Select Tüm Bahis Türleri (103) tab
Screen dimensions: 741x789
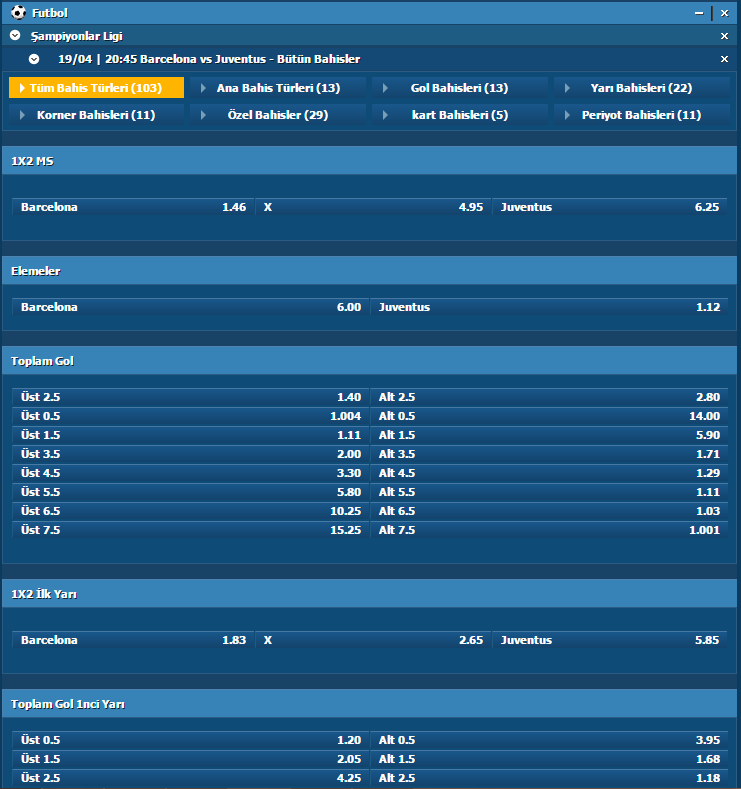click(97, 88)
